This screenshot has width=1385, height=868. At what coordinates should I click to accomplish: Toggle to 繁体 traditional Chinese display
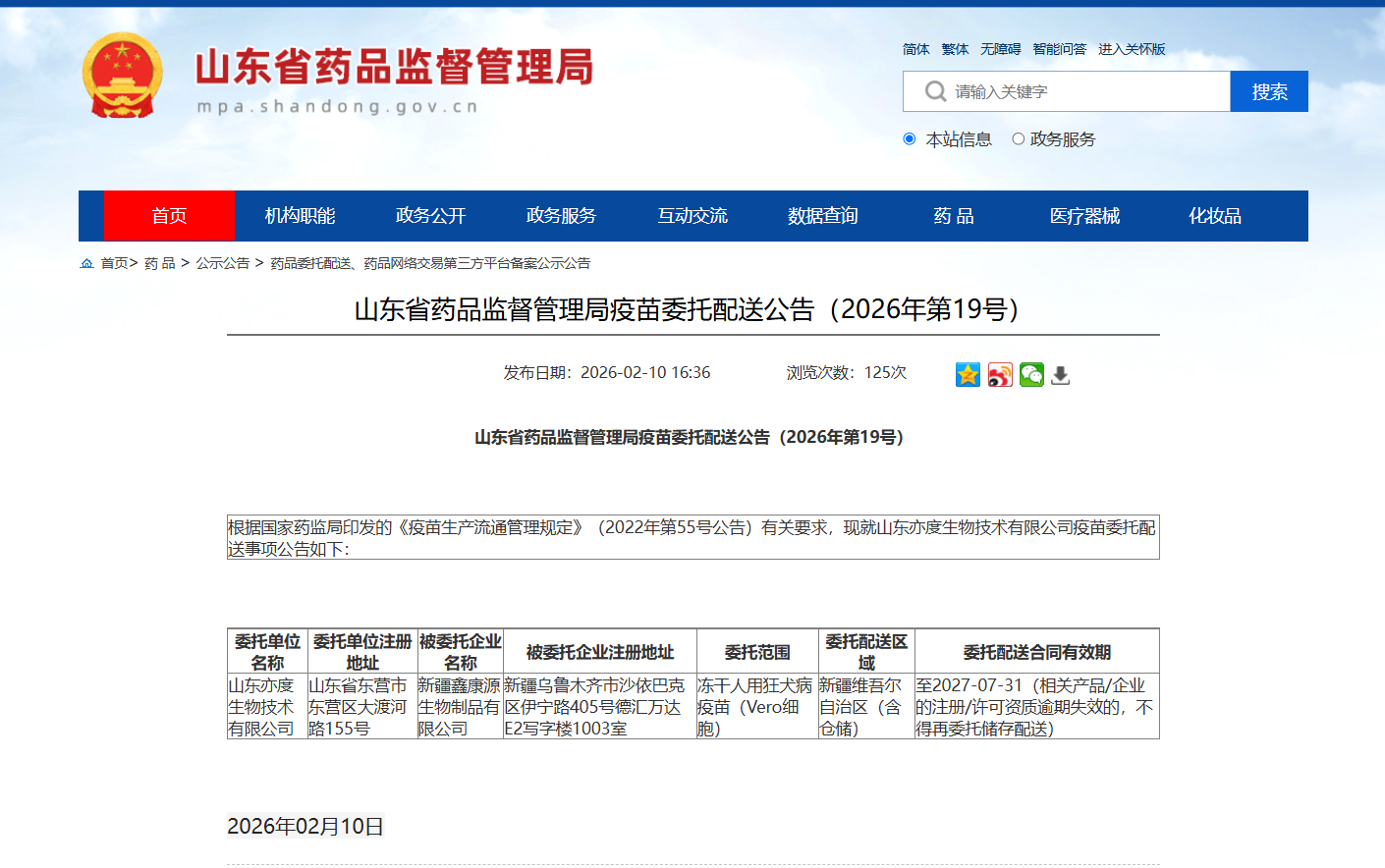(x=954, y=48)
